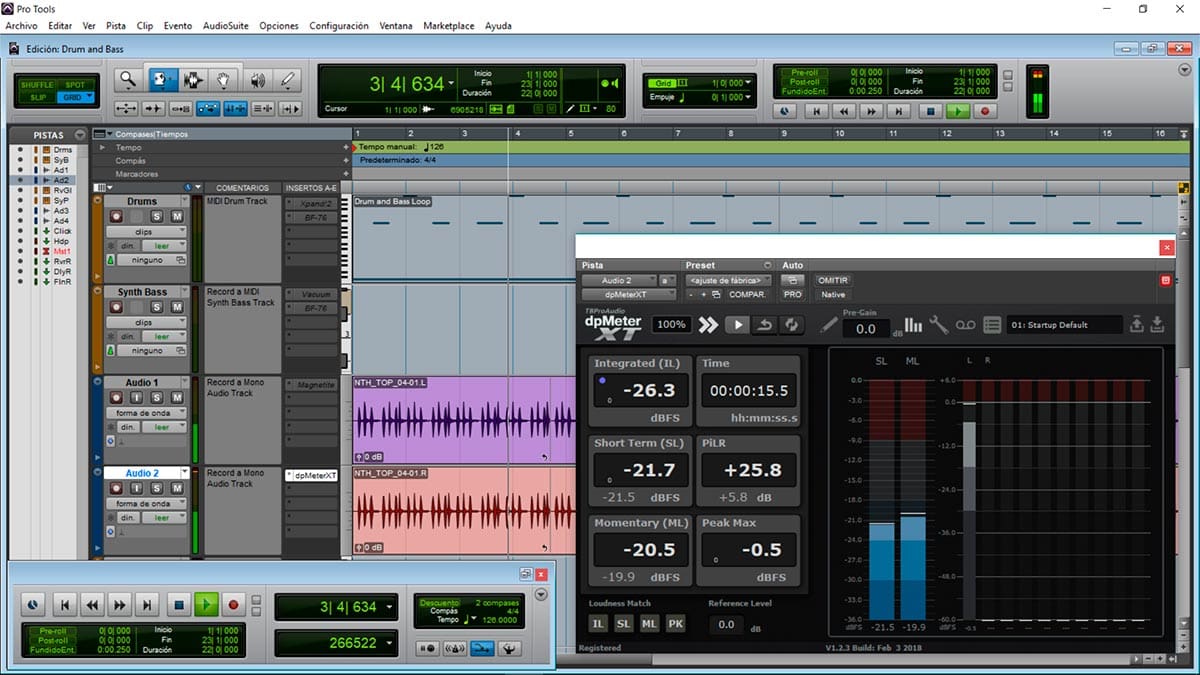Image resolution: width=1200 pixels, height=675 pixels.
Task: Mute the Drums track
Action: 177,217
